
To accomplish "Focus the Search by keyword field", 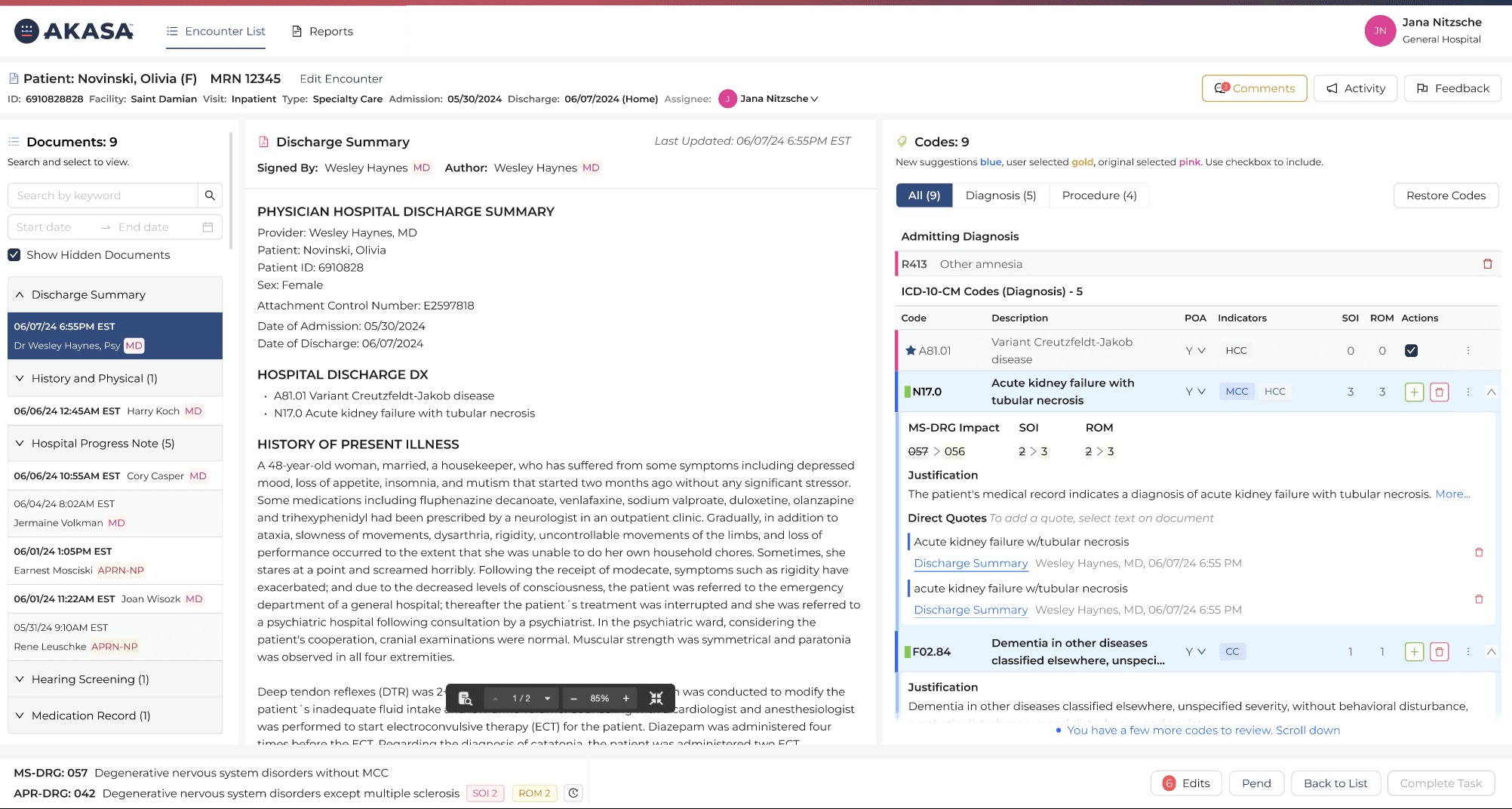I will (x=103, y=195).
